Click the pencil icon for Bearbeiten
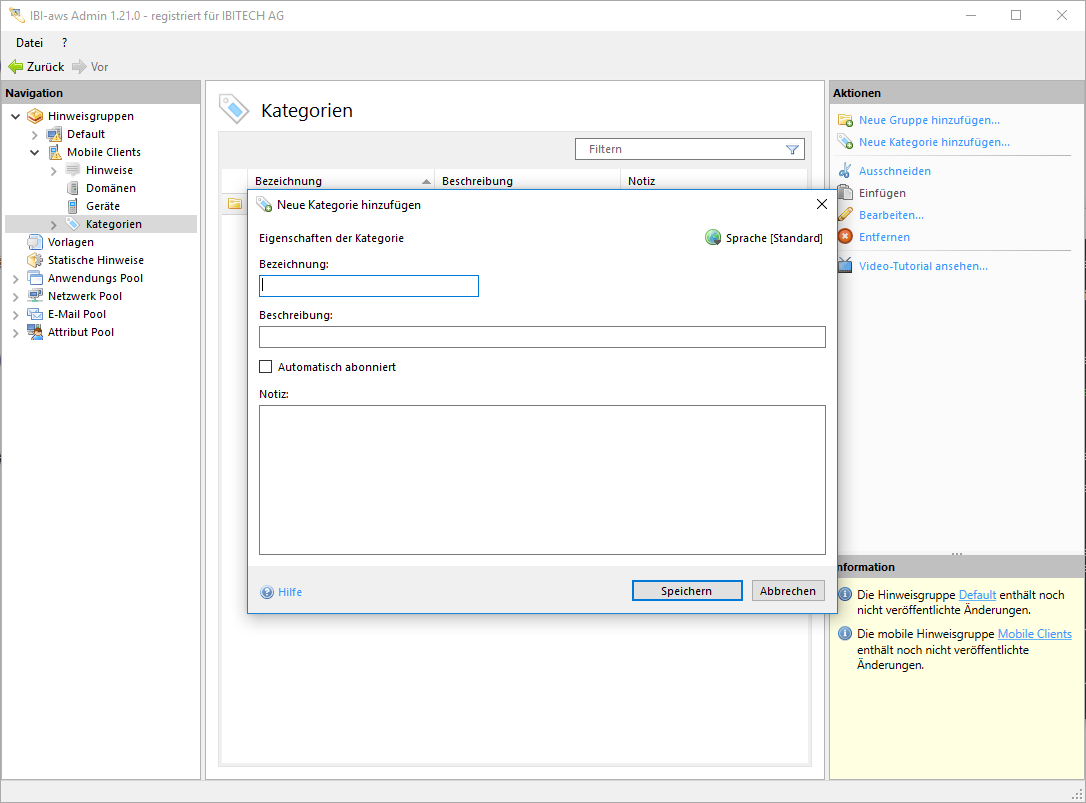 (x=845, y=215)
